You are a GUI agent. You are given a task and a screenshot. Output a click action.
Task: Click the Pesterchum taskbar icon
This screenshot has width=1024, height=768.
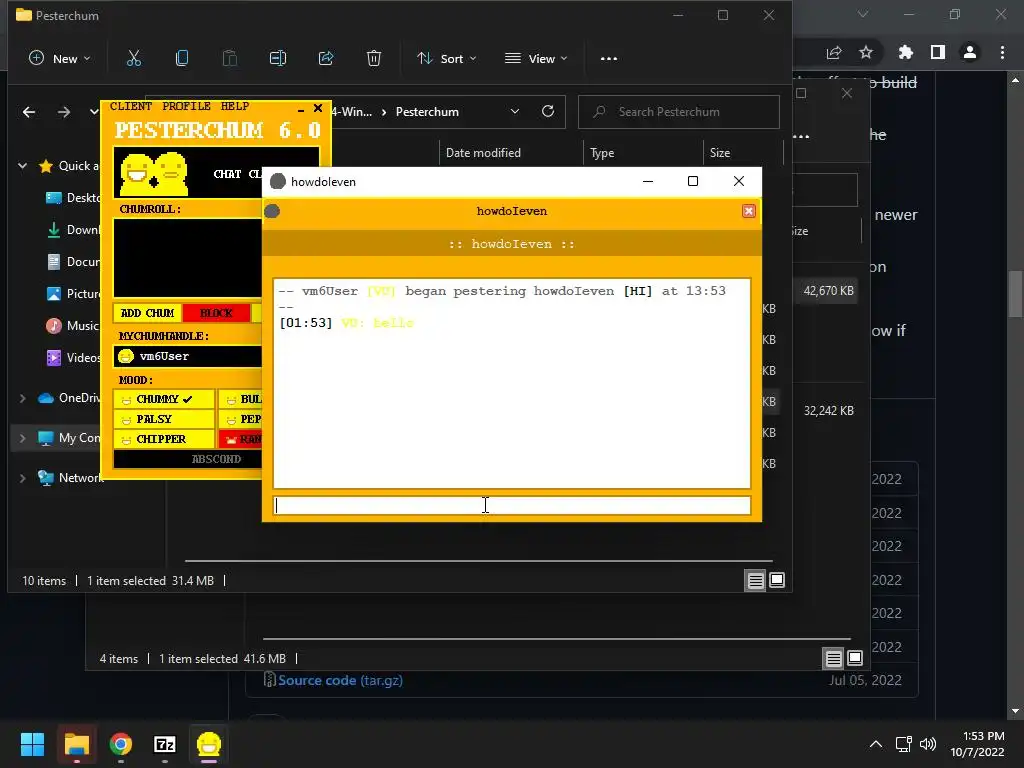pos(209,744)
